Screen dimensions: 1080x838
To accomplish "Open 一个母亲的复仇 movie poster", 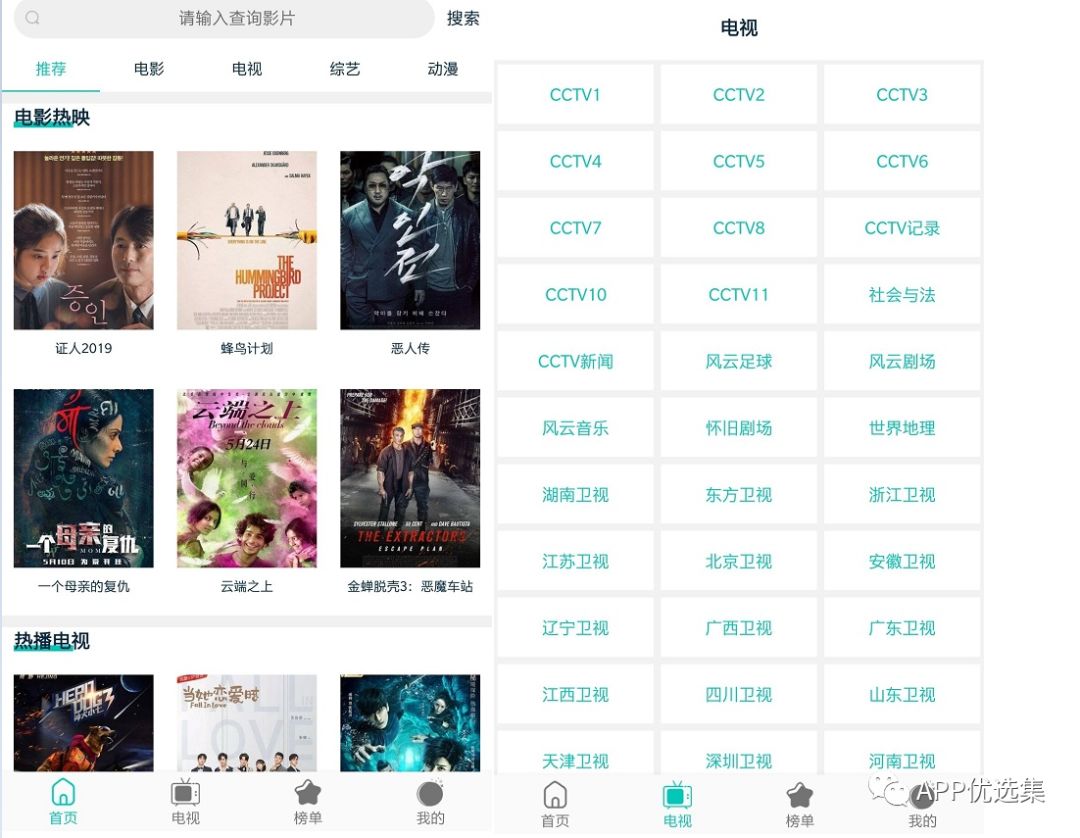I will coord(83,479).
